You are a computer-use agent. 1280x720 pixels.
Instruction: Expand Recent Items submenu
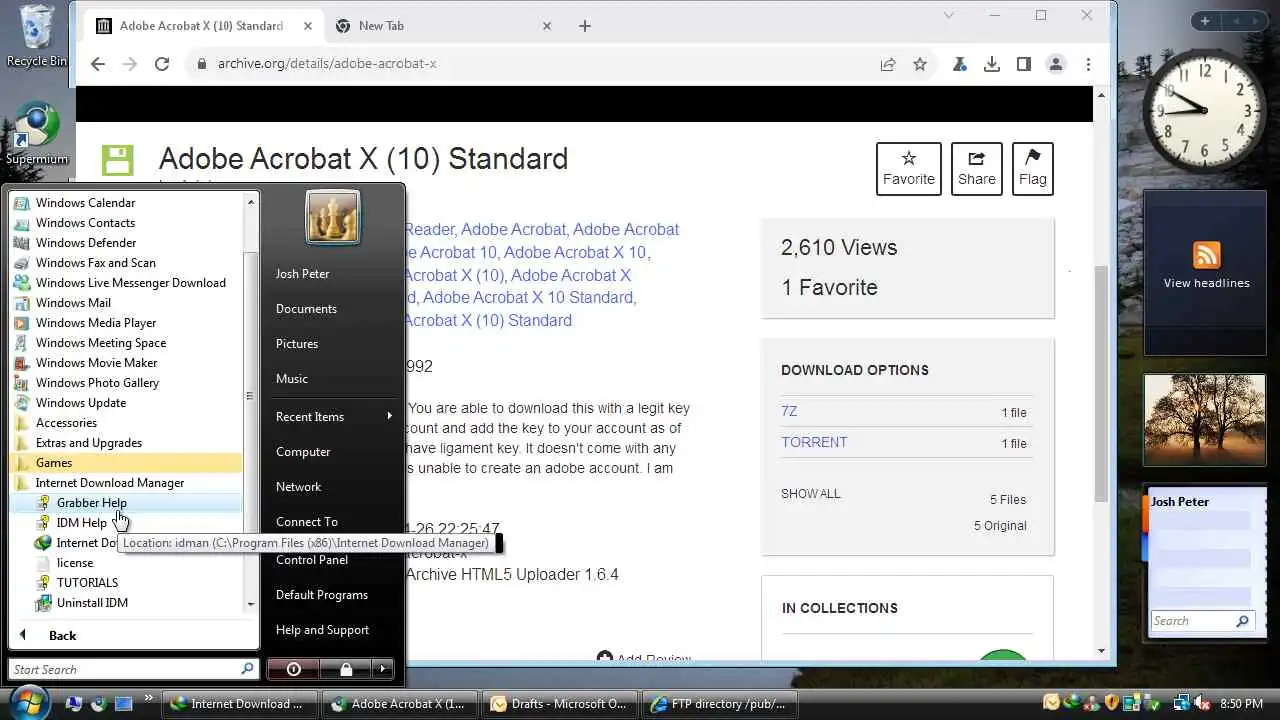point(334,416)
